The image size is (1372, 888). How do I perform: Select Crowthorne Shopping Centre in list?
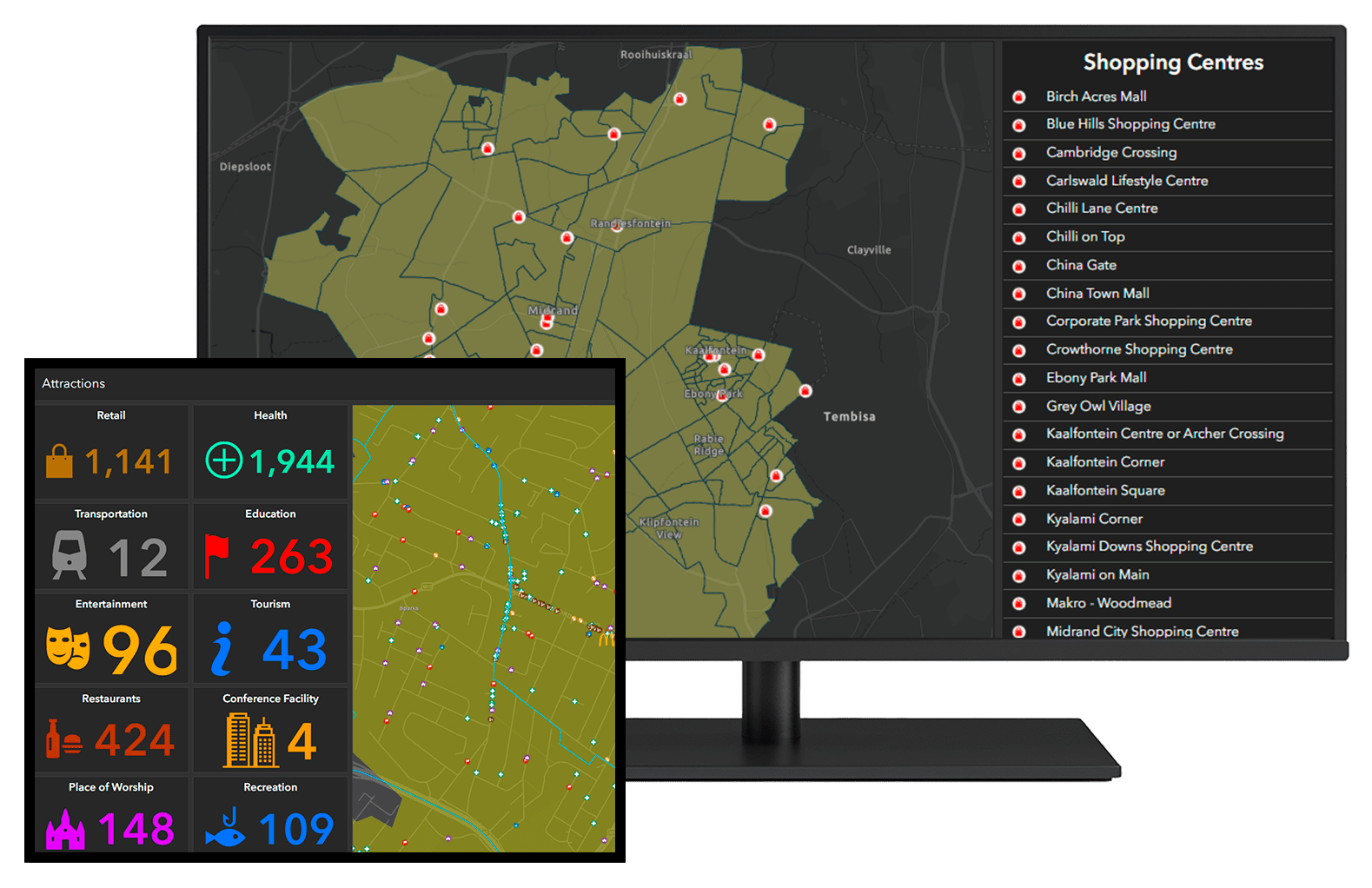tap(1168, 350)
